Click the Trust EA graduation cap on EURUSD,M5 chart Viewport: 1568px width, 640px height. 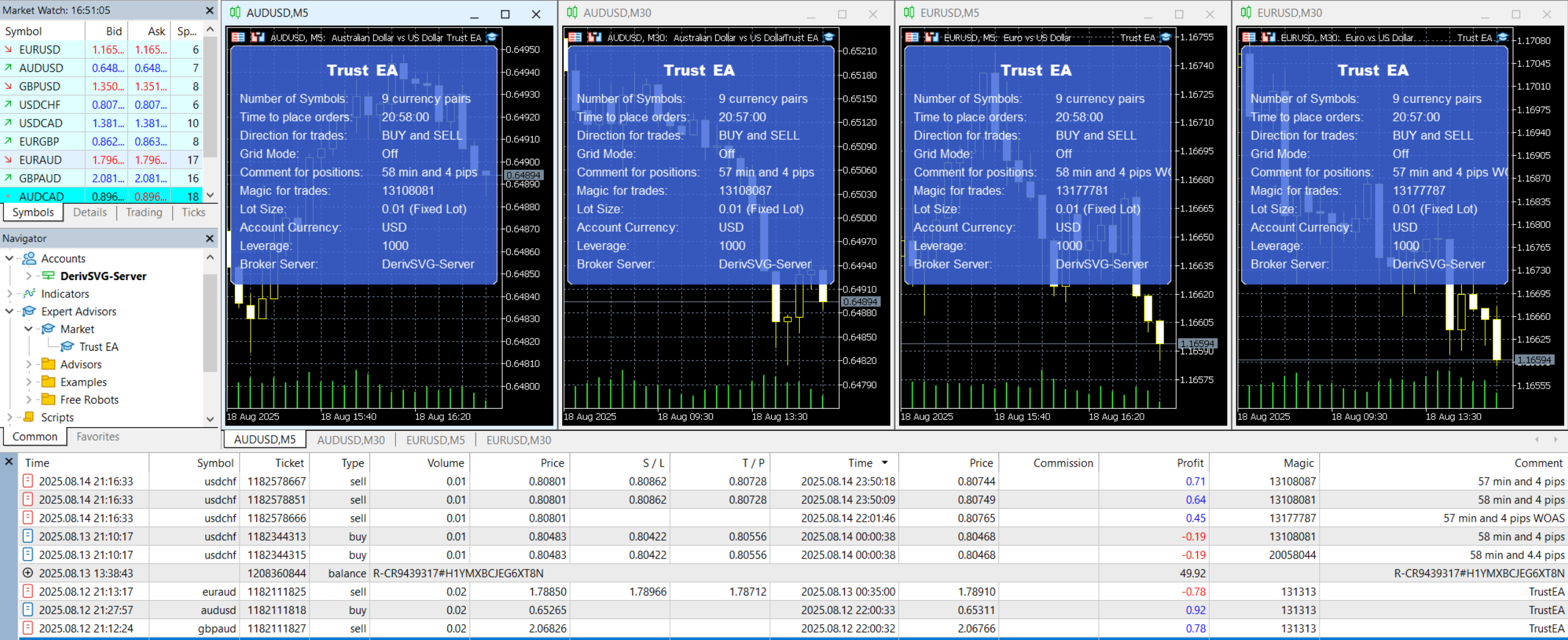point(1165,37)
